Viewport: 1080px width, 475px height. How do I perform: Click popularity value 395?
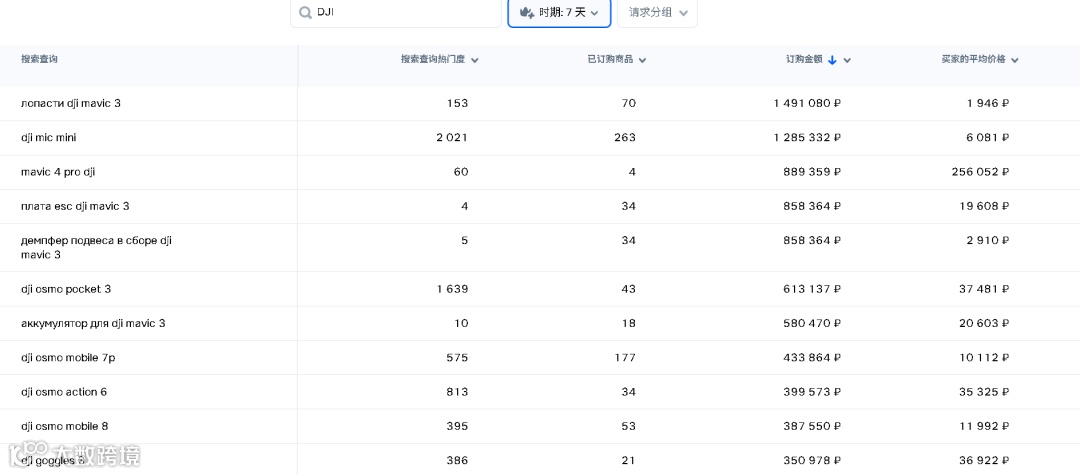point(457,427)
